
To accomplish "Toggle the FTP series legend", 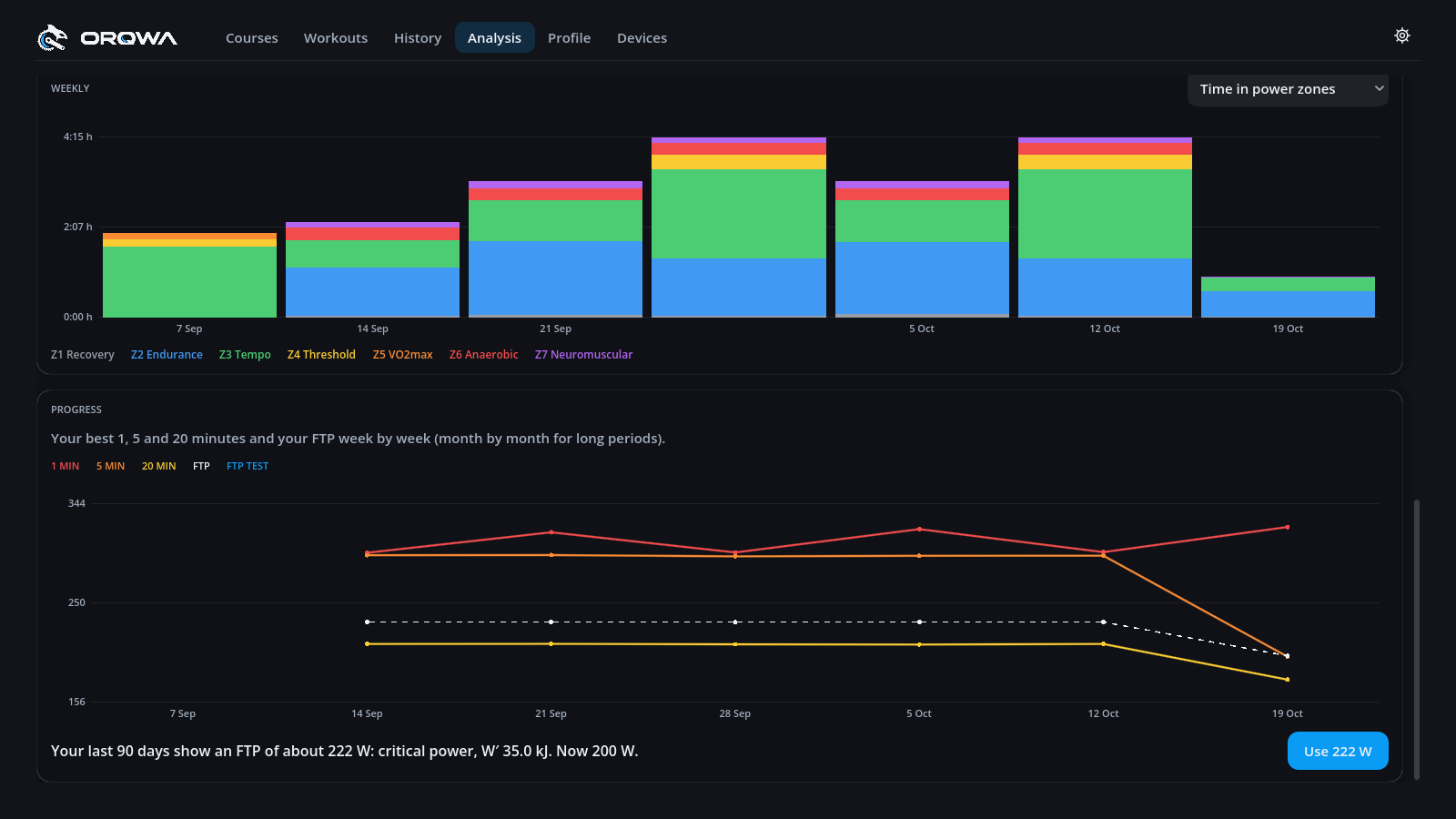I will point(201,466).
